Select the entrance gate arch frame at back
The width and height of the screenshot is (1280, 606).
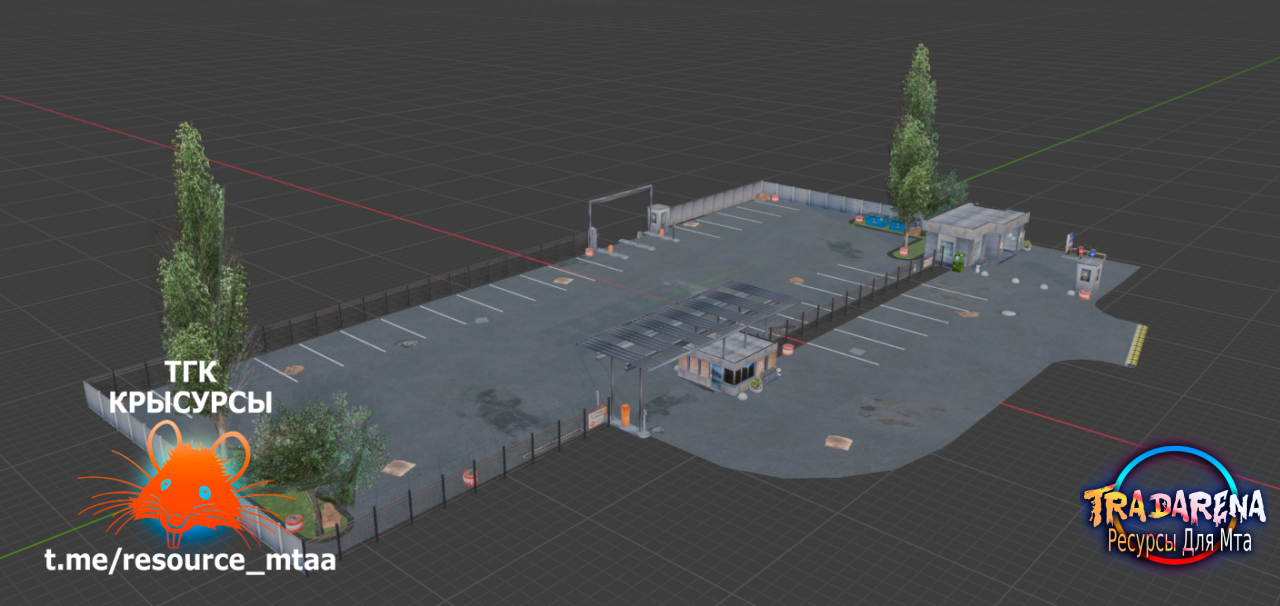tap(620, 215)
